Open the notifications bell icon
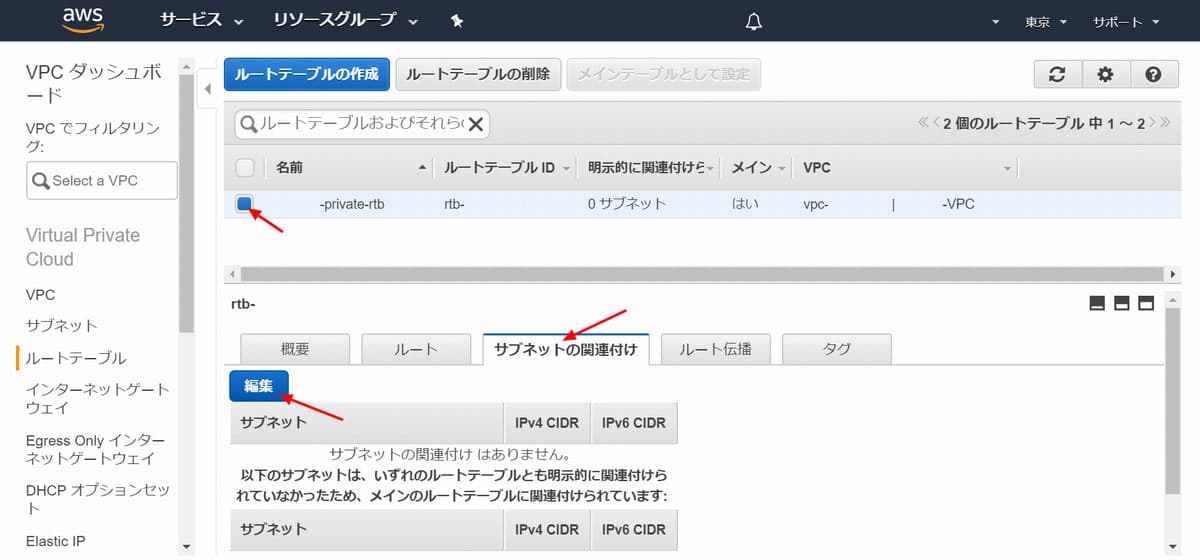Viewport: 1200px width, 560px height. click(x=754, y=21)
